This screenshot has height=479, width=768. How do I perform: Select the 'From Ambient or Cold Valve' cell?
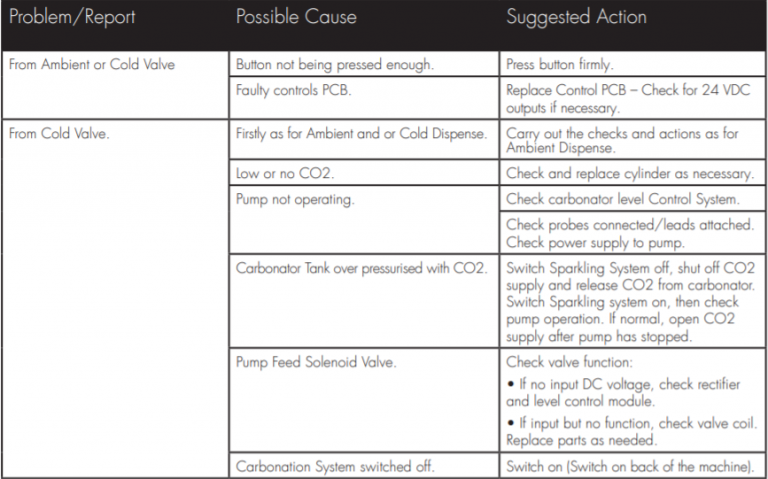click(91, 66)
